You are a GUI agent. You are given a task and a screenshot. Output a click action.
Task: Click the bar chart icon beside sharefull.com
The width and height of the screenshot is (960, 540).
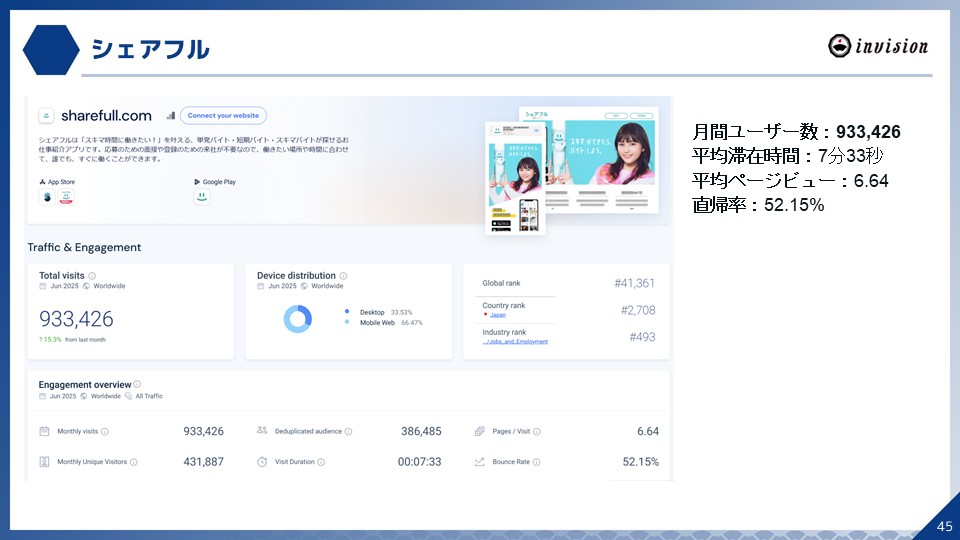(170, 116)
